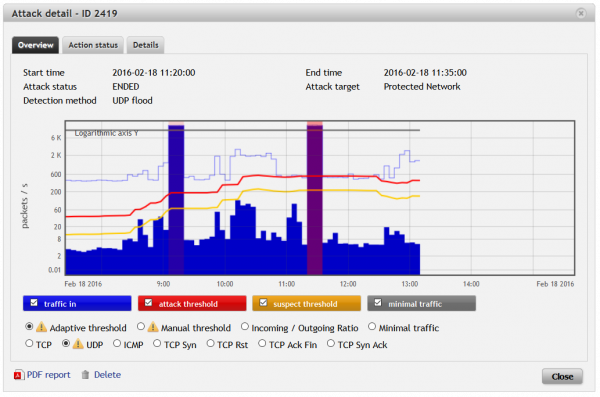Toggle the minimal traffic legend checkbox
600x397 pixels.
pos(378,303)
